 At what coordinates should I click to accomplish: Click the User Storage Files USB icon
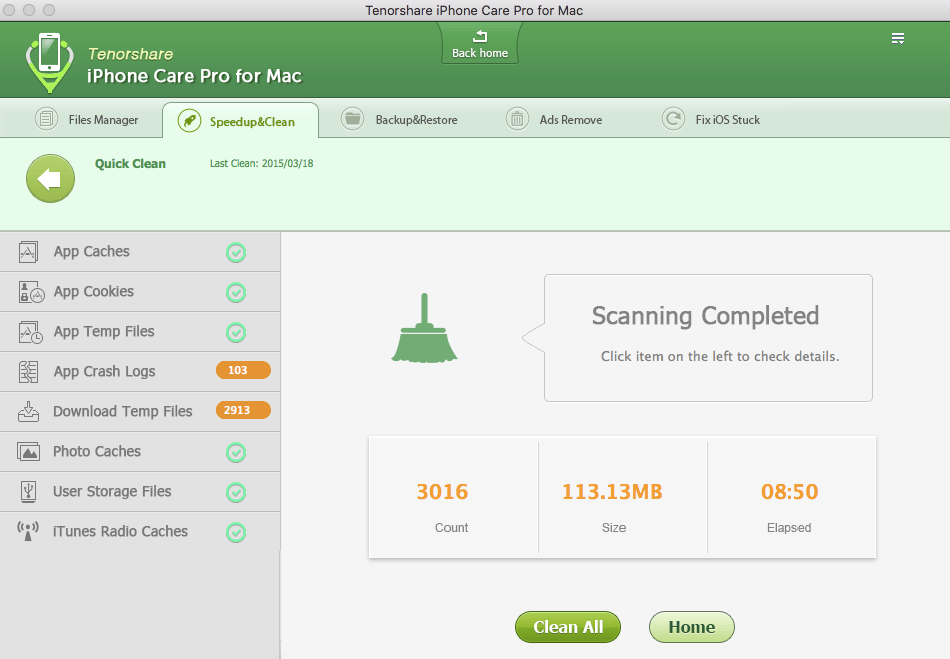[28, 491]
